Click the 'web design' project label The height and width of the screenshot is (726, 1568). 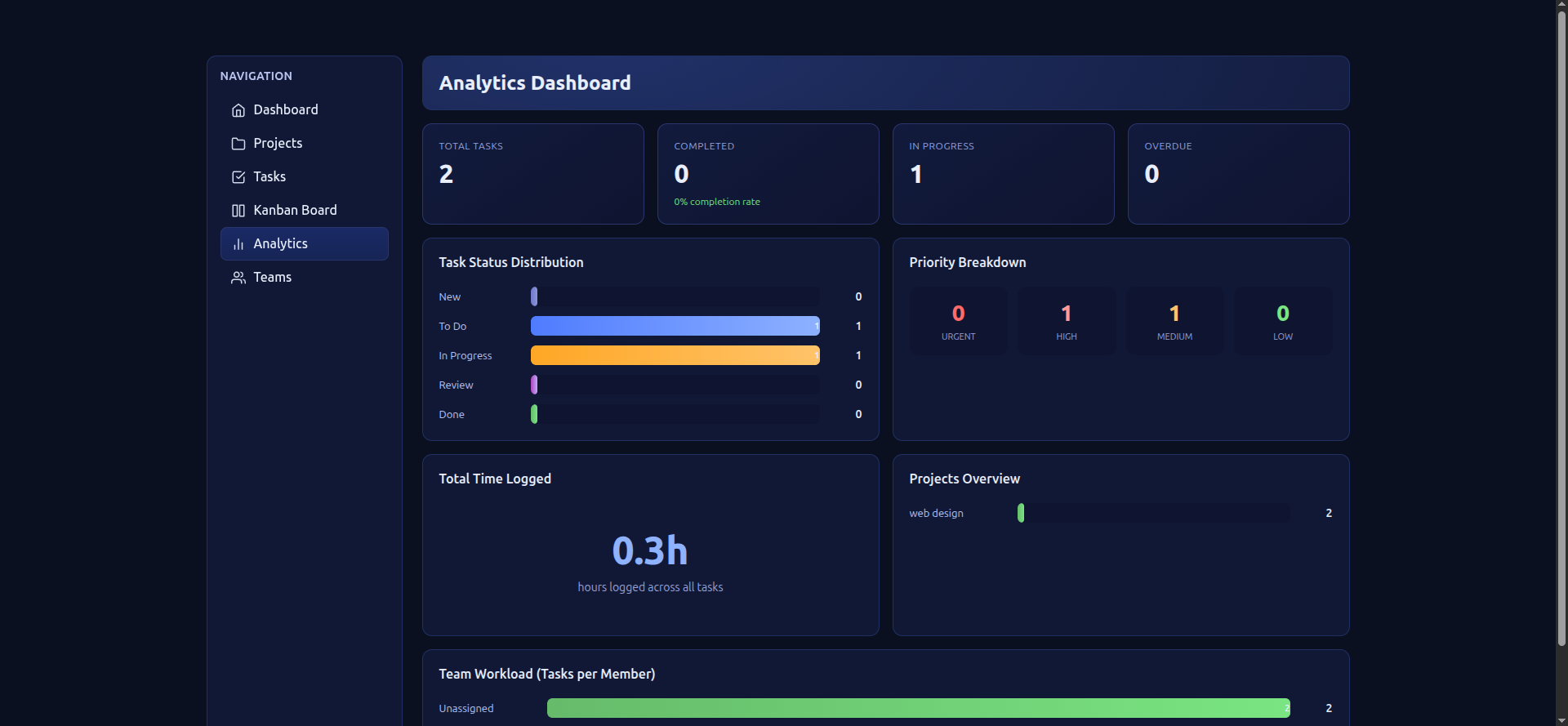pyautogui.click(x=936, y=513)
